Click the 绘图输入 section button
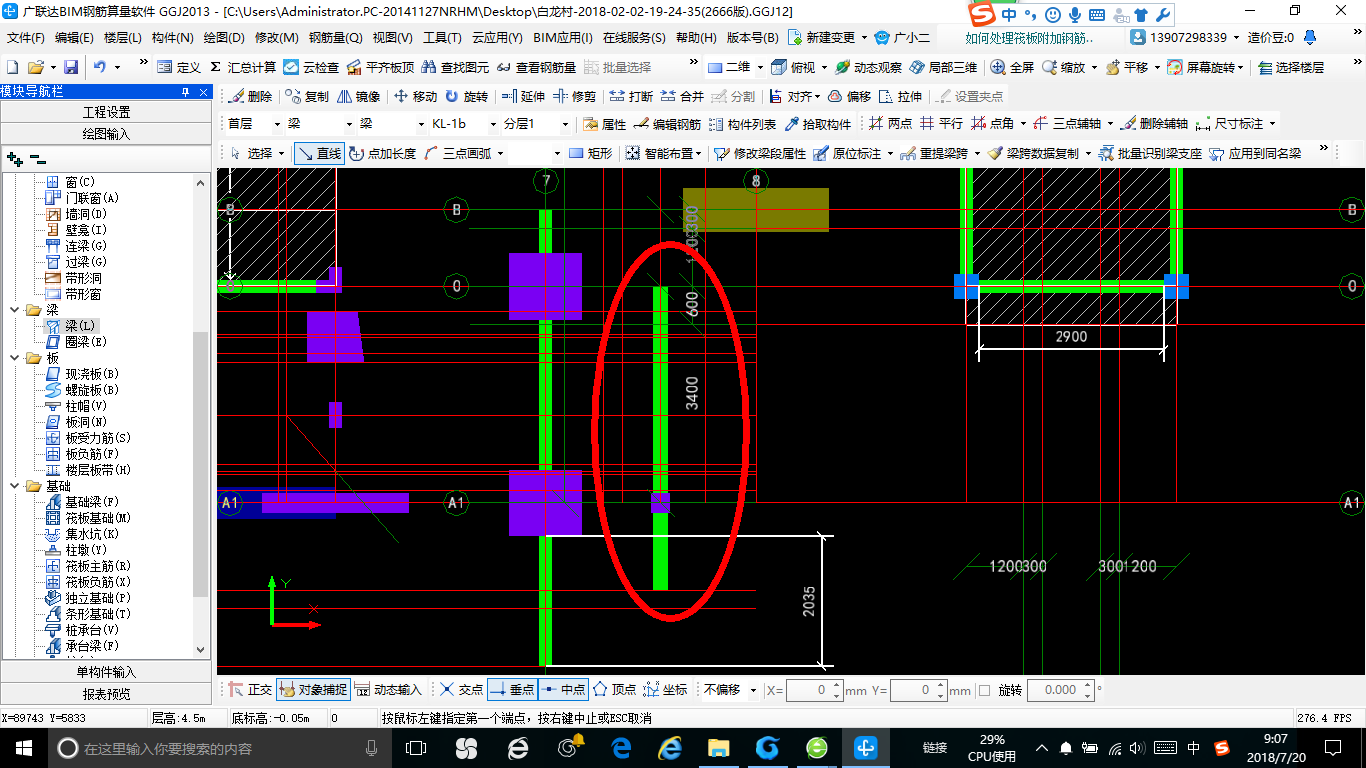1366x768 pixels. [x=106, y=133]
